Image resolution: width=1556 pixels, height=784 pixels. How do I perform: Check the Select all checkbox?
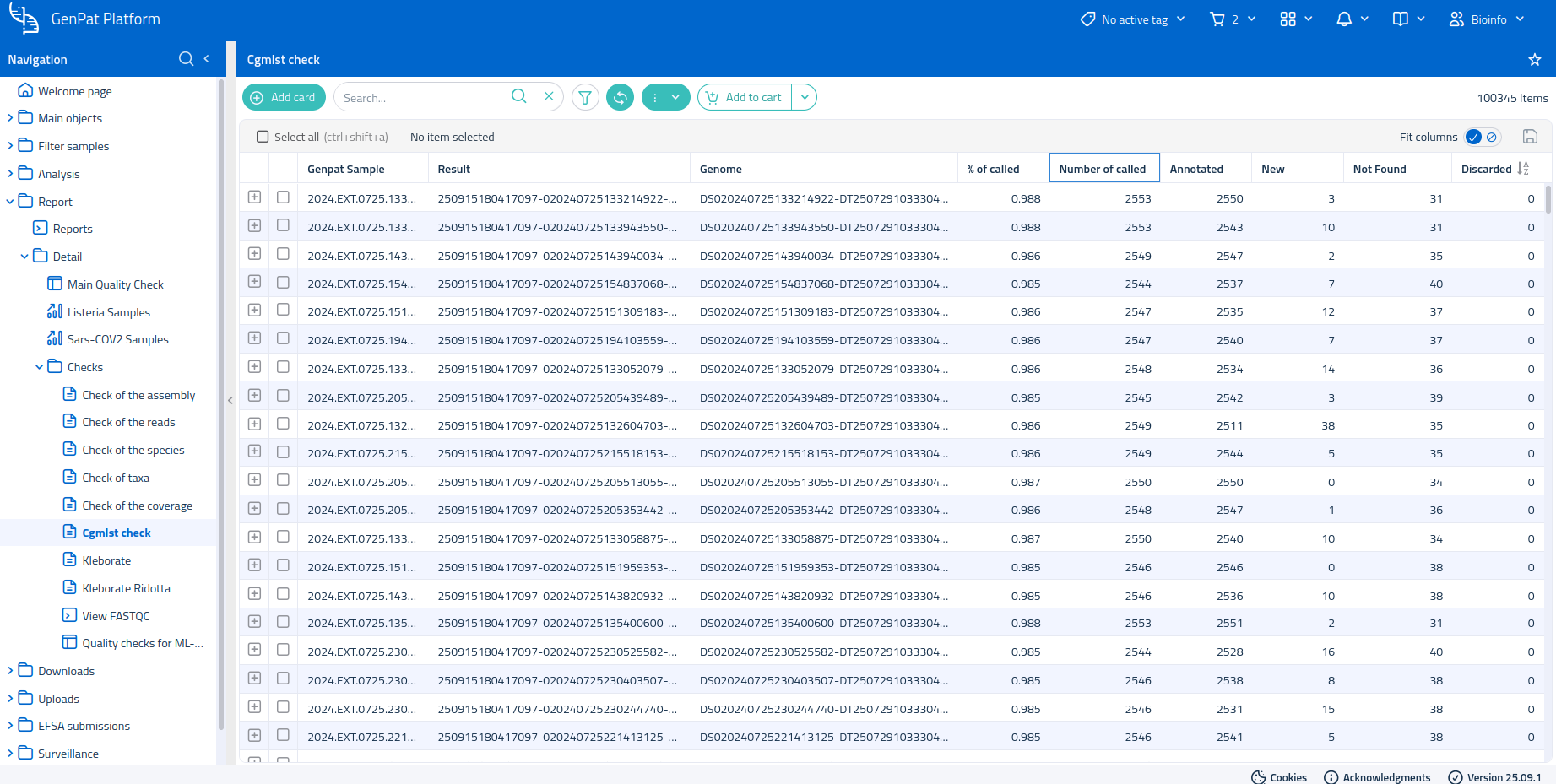[263, 137]
